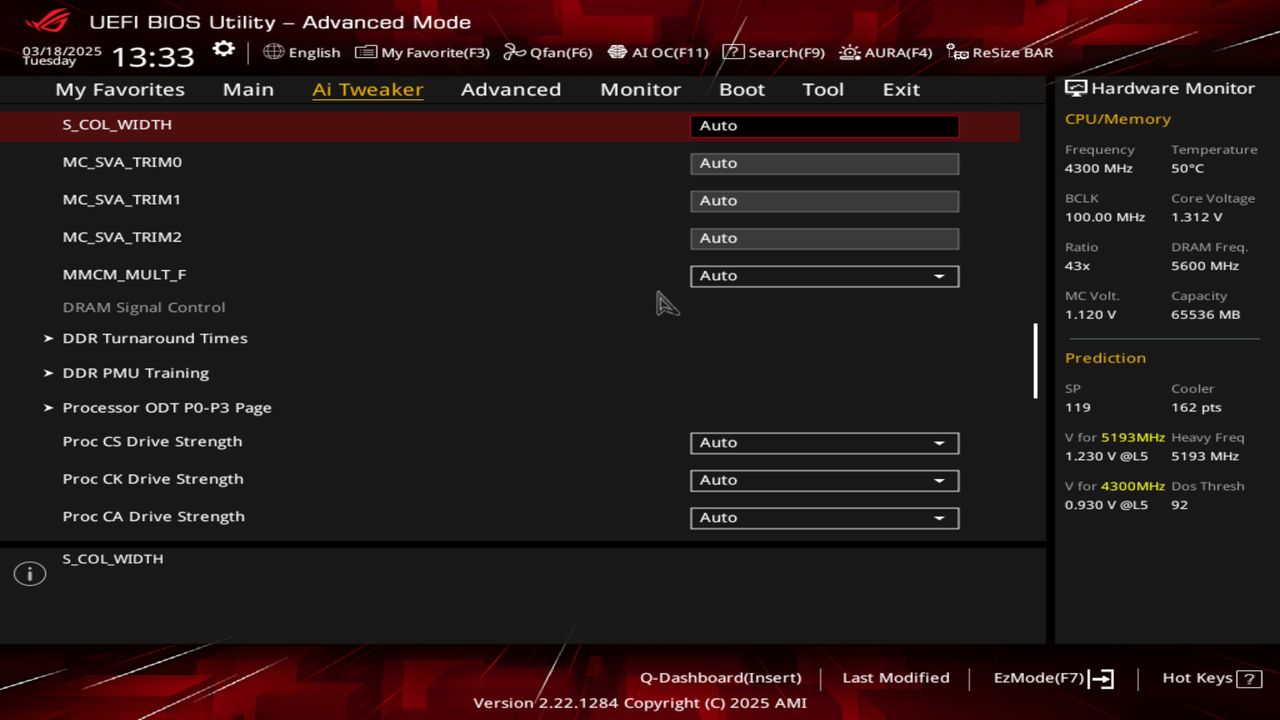Click the 1.312 V core voltage value
Screen dimensions: 1280x720
[1197, 217]
